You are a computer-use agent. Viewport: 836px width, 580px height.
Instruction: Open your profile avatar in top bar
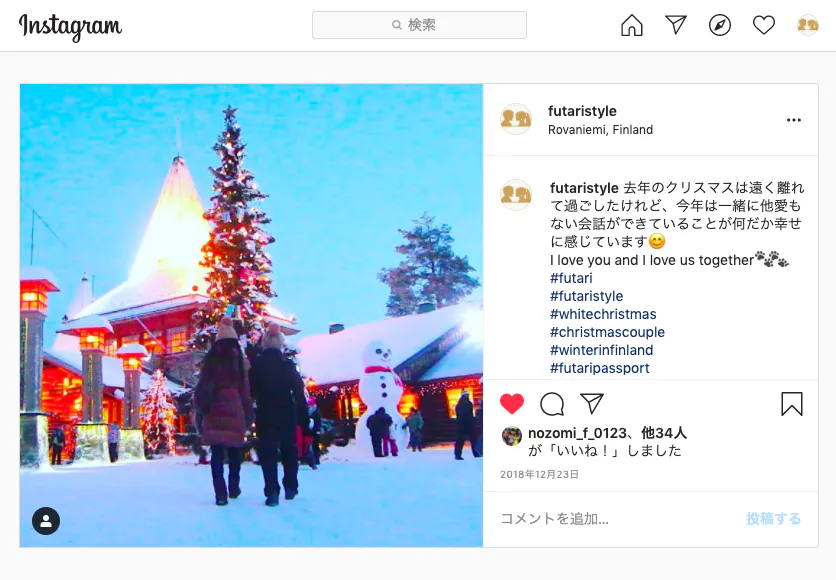point(807,25)
